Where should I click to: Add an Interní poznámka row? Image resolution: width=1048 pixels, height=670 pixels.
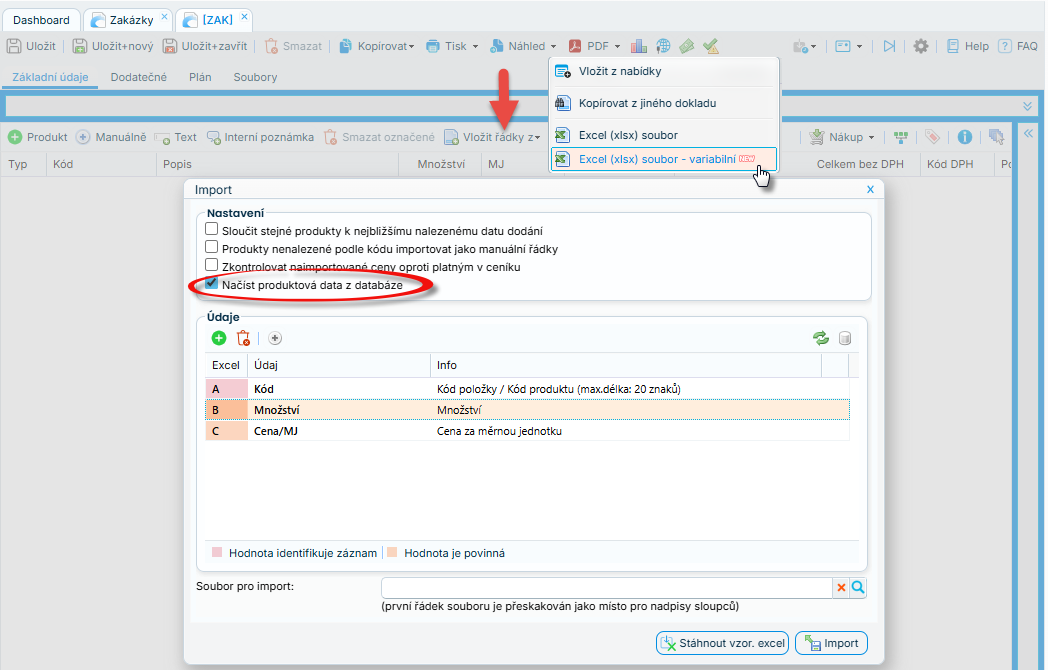tap(260, 137)
